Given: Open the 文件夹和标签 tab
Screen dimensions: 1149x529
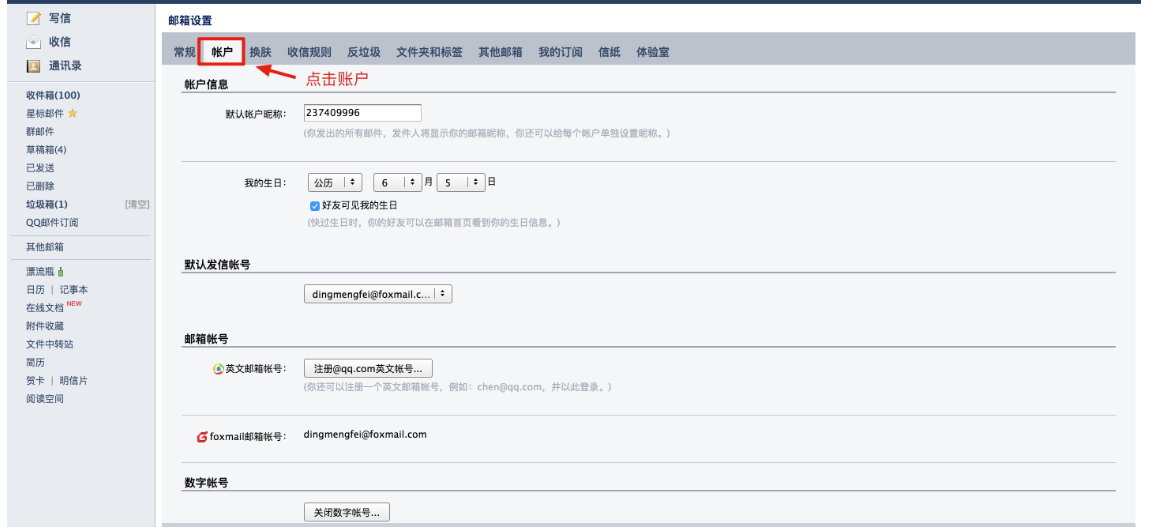Looking at the screenshot, I should coord(429,52).
